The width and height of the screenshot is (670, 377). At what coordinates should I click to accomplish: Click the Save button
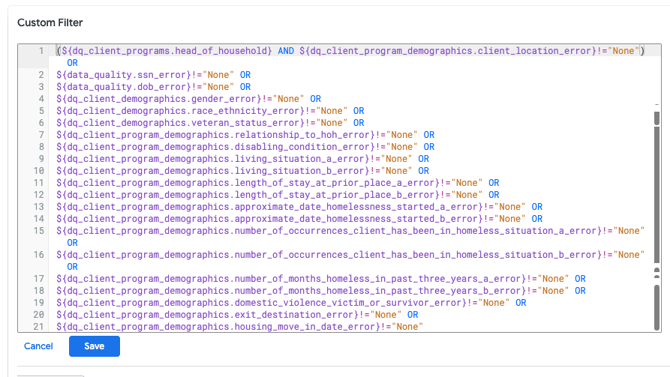94,346
